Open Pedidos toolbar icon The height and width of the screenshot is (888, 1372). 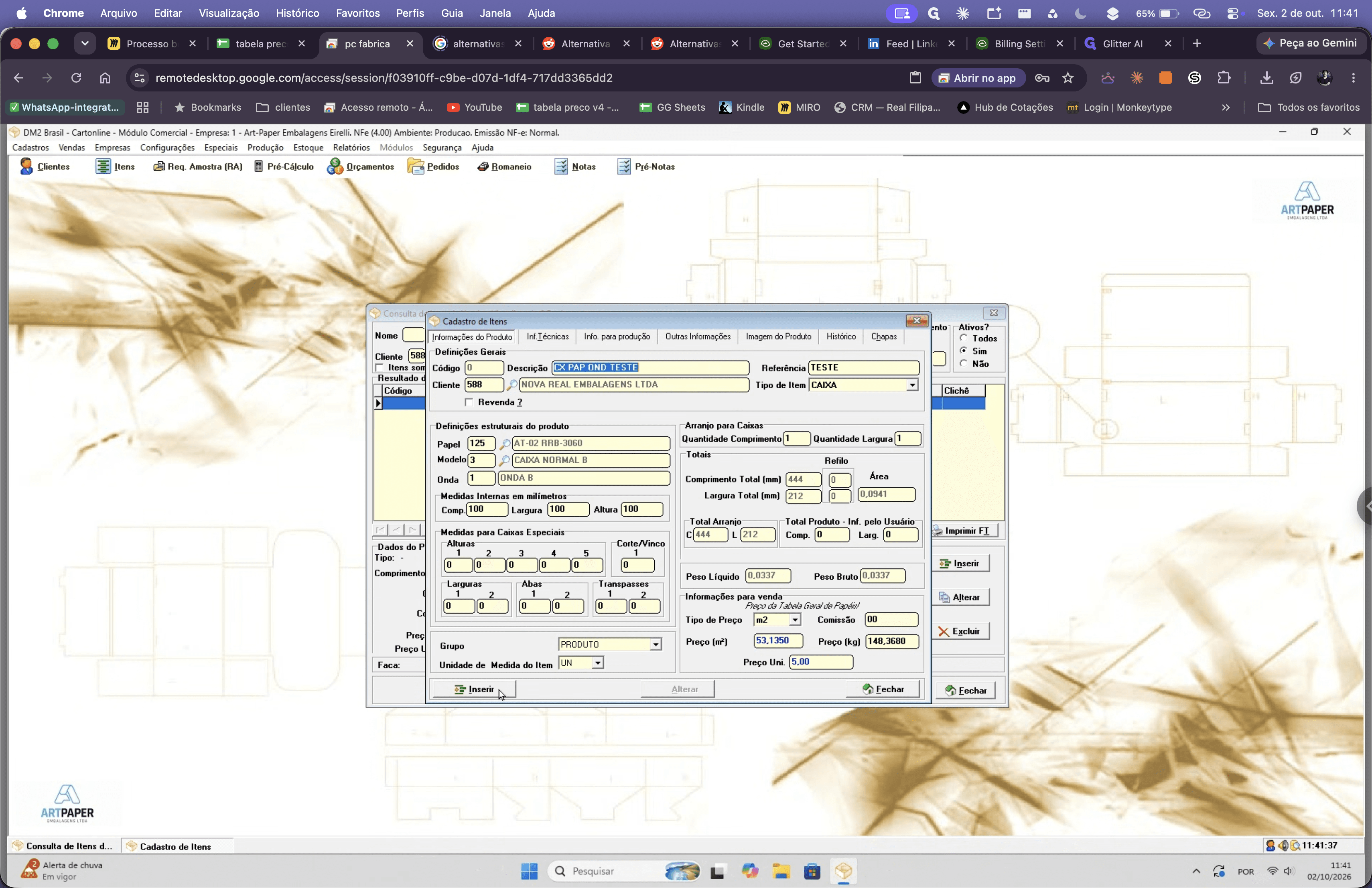point(433,166)
